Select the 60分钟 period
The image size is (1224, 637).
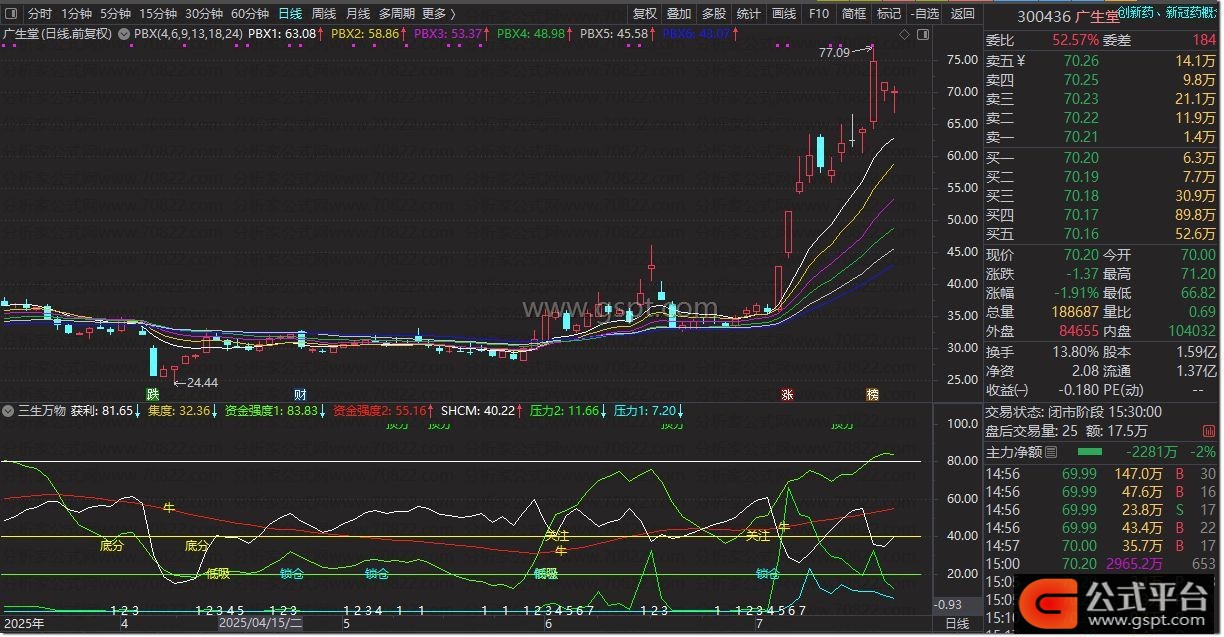(x=250, y=14)
